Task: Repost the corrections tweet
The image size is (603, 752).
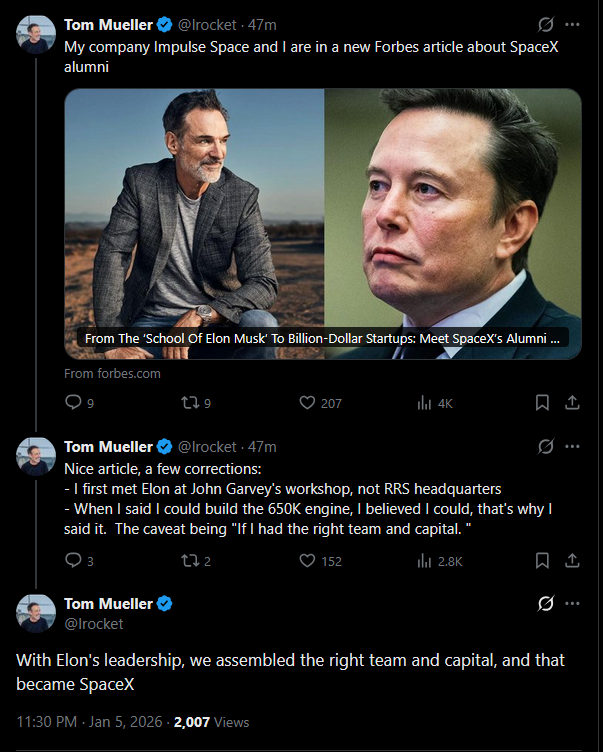Action: pyautogui.click(x=185, y=561)
